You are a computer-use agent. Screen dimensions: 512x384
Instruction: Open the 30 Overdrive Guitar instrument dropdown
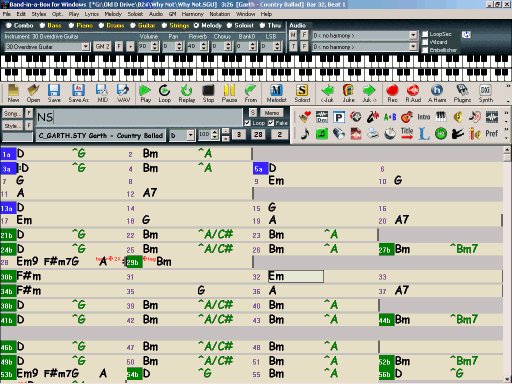pos(86,46)
